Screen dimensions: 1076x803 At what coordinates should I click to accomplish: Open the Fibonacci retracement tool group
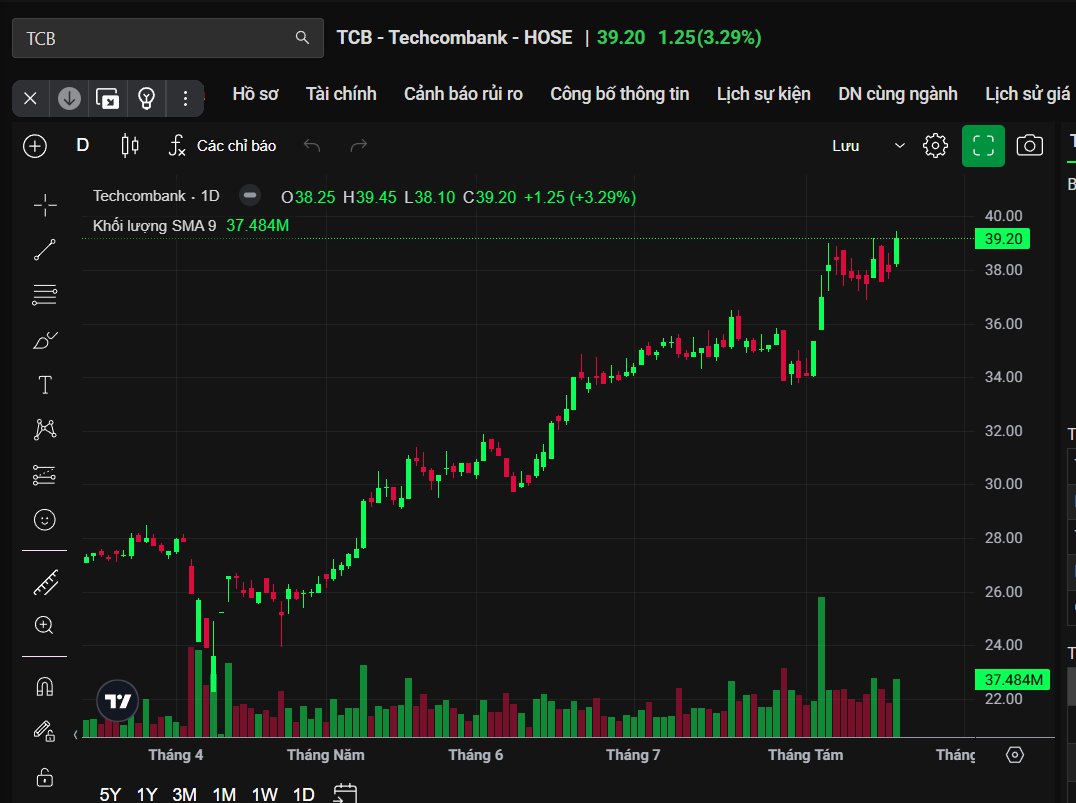pos(45,295)
